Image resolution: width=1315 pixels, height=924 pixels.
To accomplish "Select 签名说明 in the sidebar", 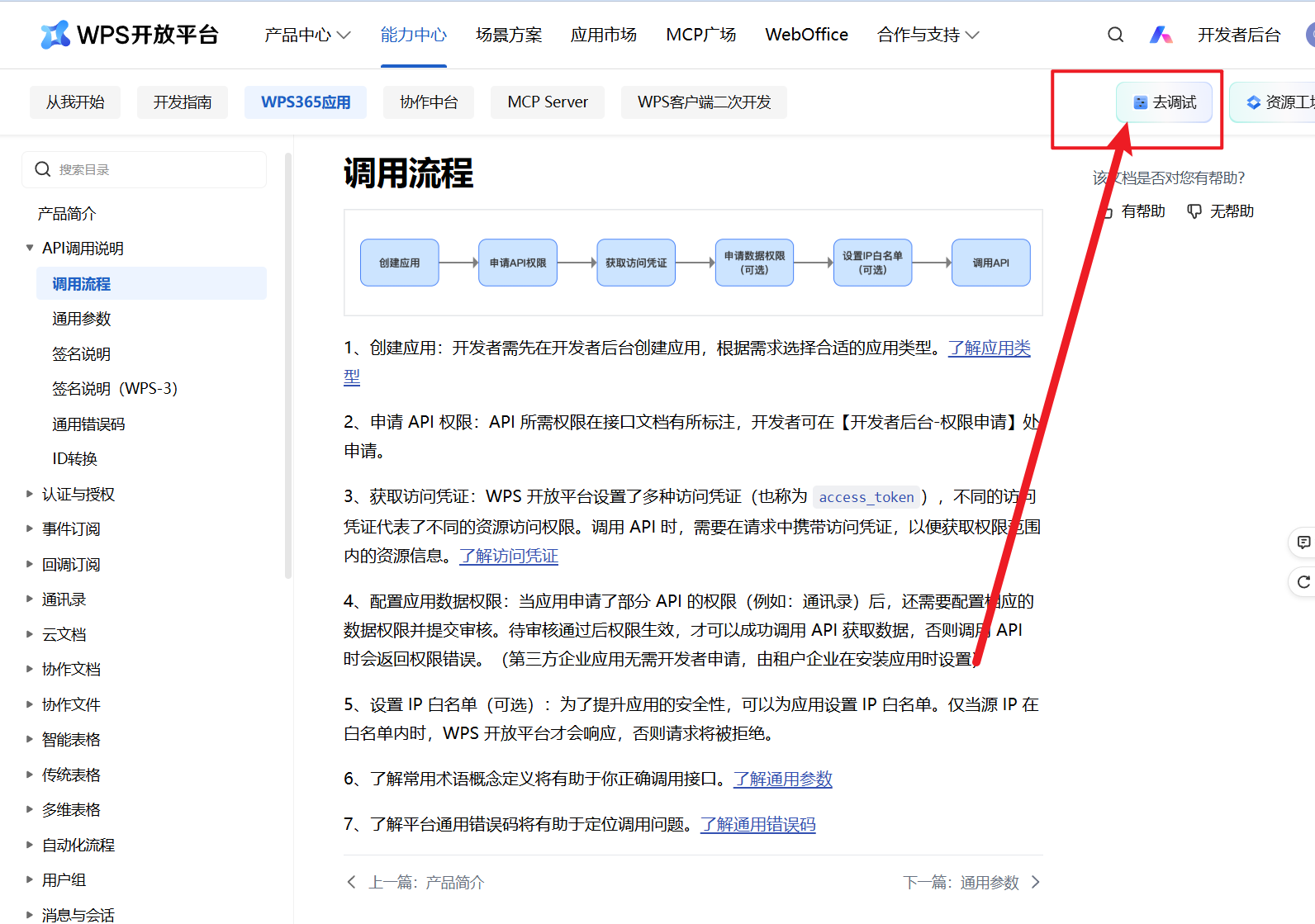I will [82, 354].
